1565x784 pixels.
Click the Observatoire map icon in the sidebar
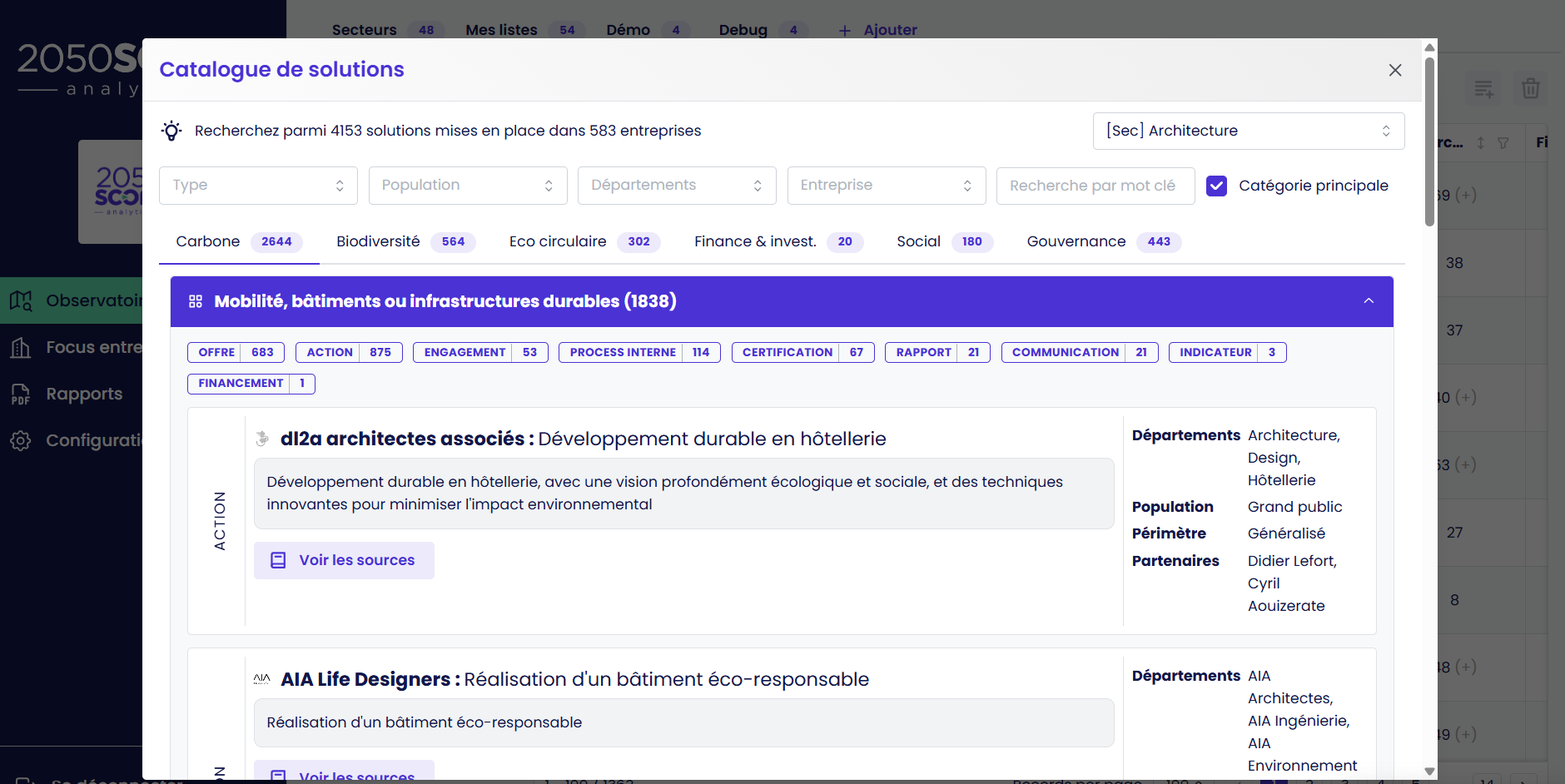click(21, 300)
